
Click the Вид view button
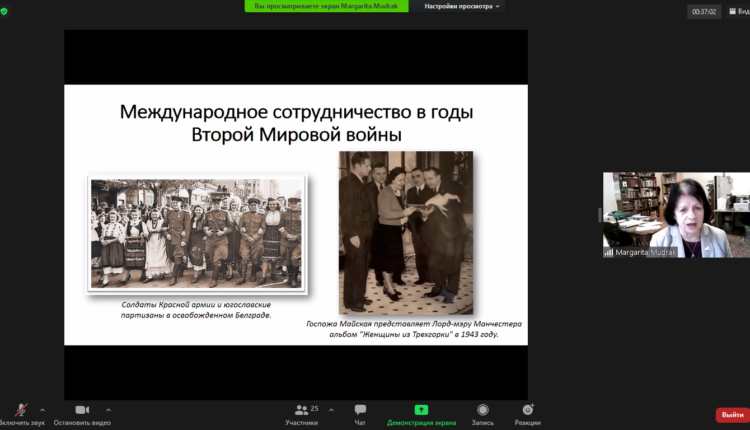[739, 11]
